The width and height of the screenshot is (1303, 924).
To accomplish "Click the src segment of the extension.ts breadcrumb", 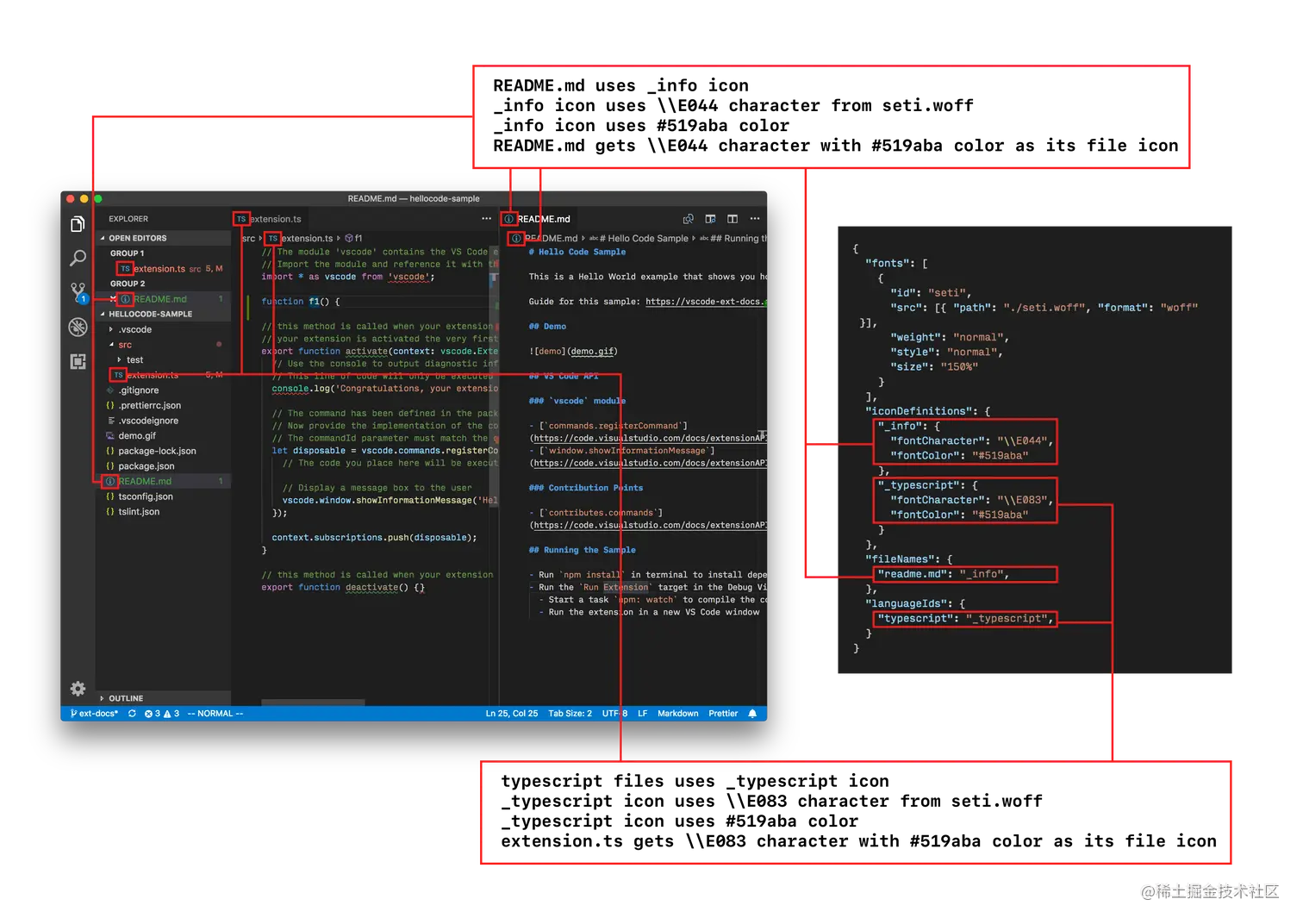I will click(x=249, y=239).
